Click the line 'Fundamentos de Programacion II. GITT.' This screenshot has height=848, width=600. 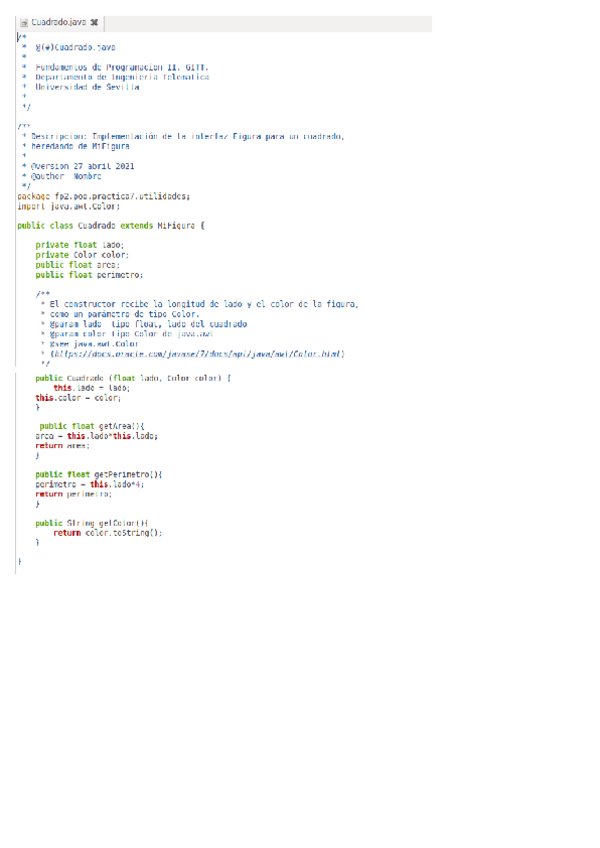[x=122, y=68]
